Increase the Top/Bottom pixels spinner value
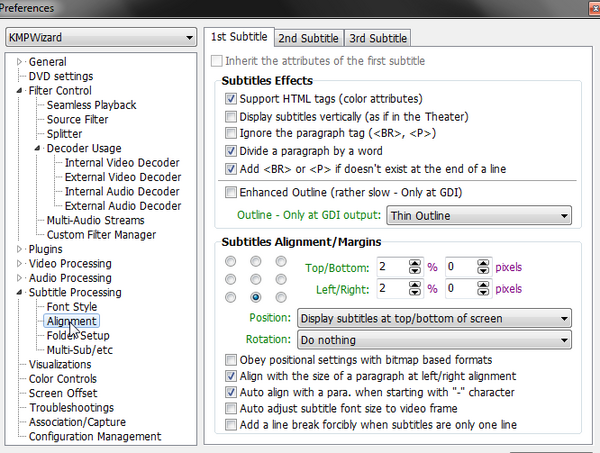Screen dimensions: 600x453 coord(483,263)
